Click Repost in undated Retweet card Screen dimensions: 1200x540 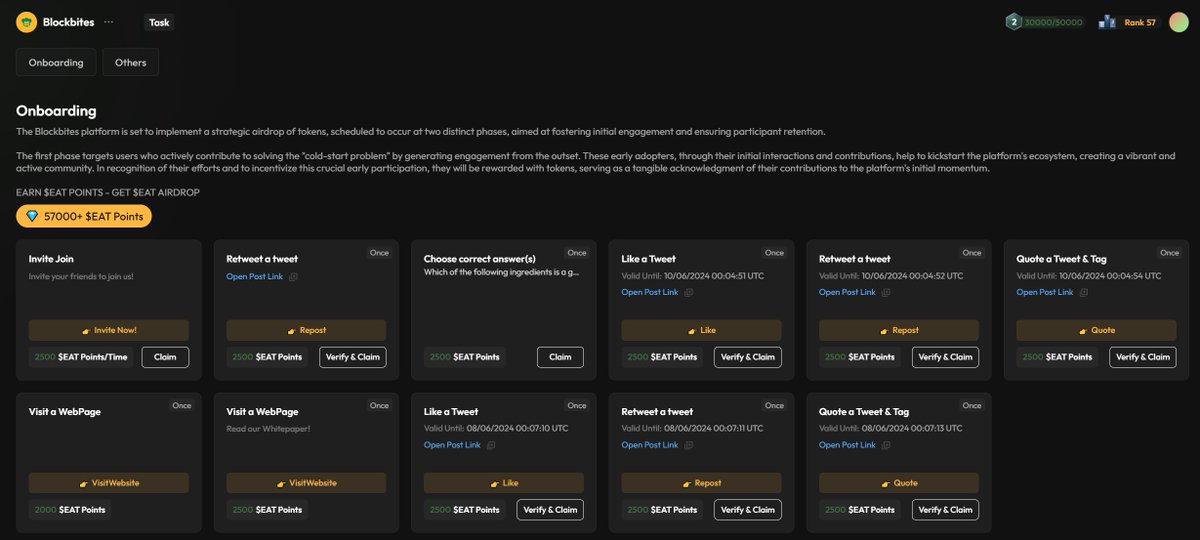306,330
